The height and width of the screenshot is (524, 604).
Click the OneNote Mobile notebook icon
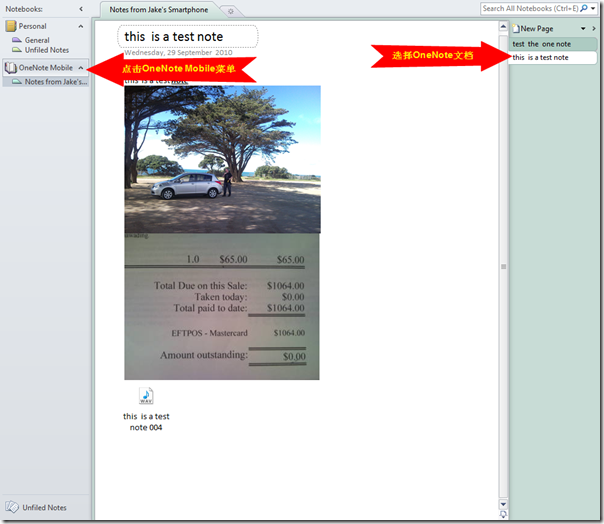tap(11, 68)
